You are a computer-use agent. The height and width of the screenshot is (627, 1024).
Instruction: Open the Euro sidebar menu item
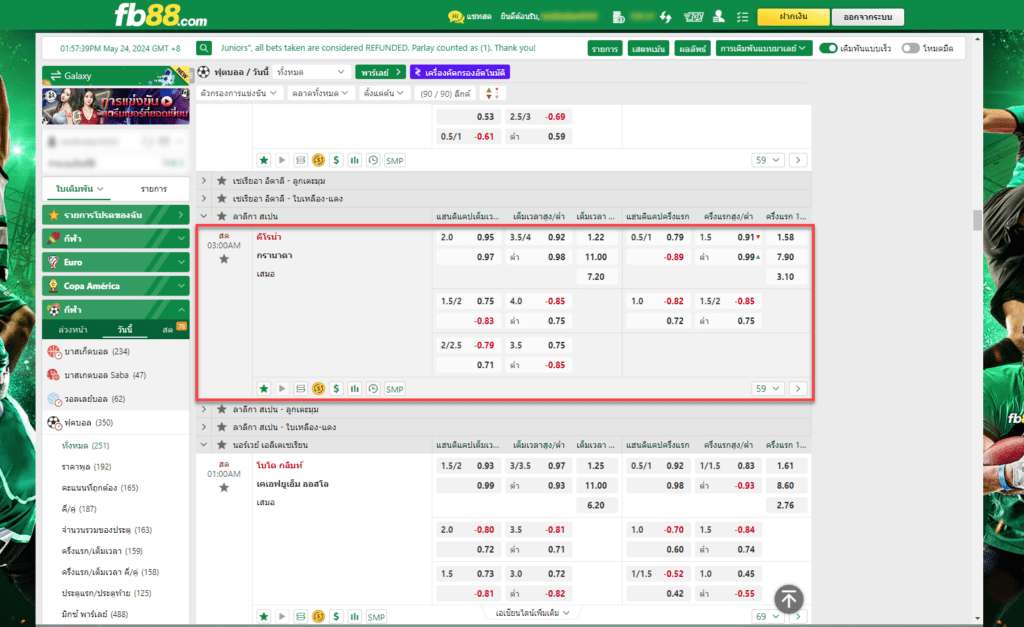pyautogui.click(x=116, y=263)
